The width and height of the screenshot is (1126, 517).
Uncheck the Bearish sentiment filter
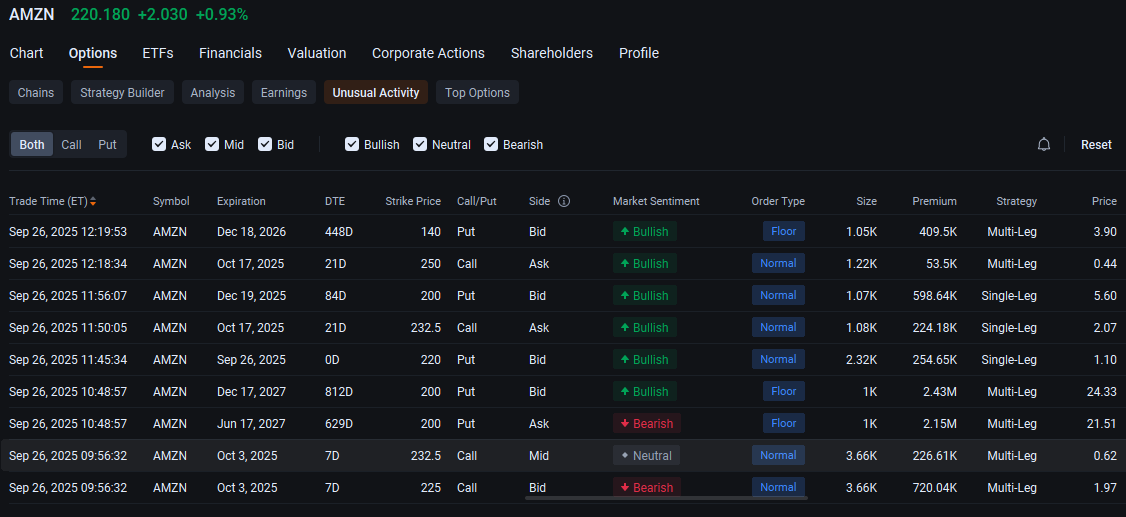(490, 144)
